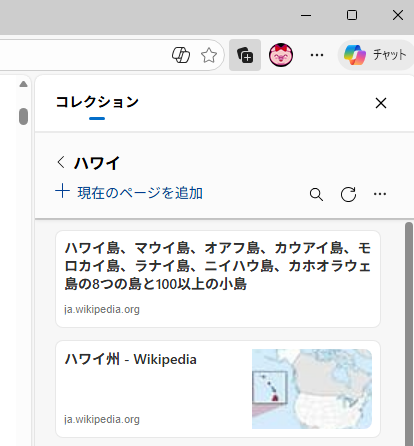Toggle the Collections toolbar button
The height and width of the screenshot is (446, 414).
245,55
